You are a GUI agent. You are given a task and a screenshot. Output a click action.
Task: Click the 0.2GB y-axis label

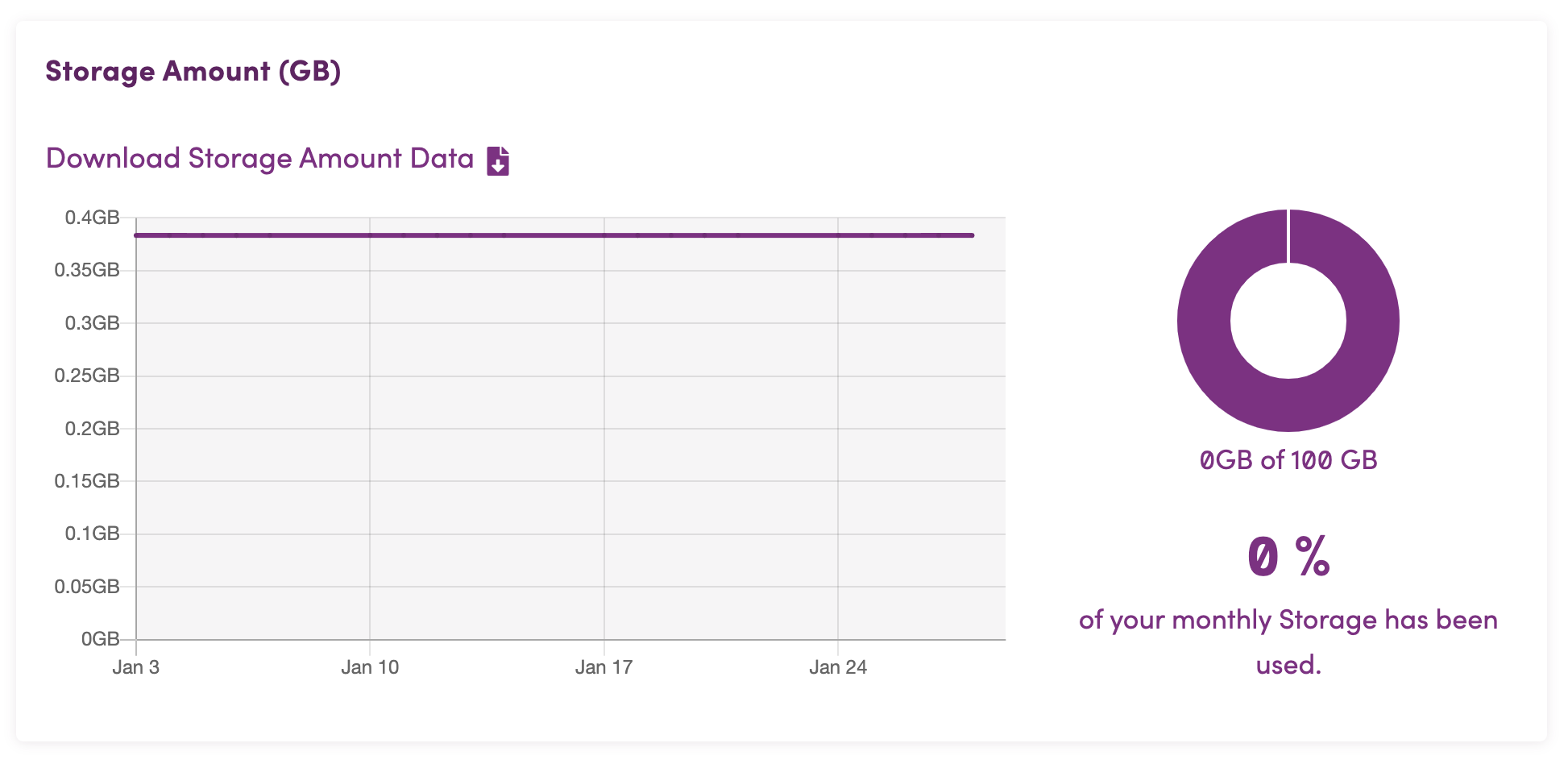92,429
